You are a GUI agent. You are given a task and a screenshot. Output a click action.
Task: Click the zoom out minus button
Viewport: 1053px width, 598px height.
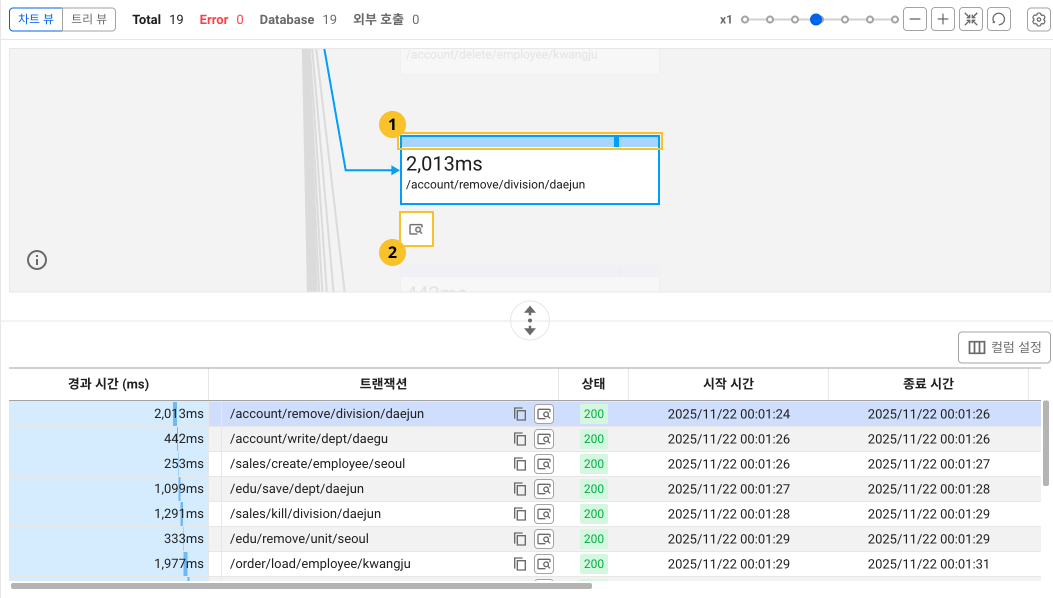(914, 20)
